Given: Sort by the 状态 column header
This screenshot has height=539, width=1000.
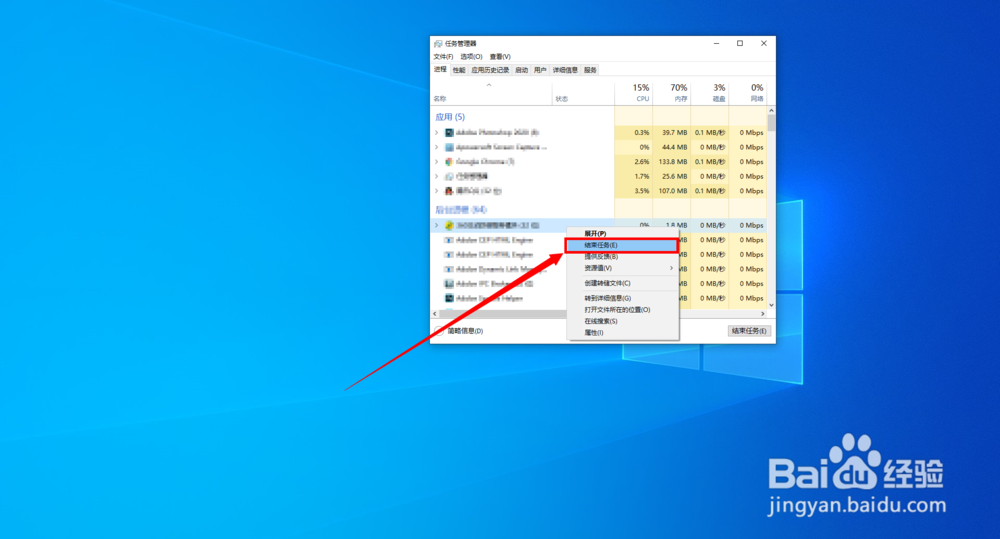Looking at the screenshot, I should pyautogui.click(x=584, y=93).
